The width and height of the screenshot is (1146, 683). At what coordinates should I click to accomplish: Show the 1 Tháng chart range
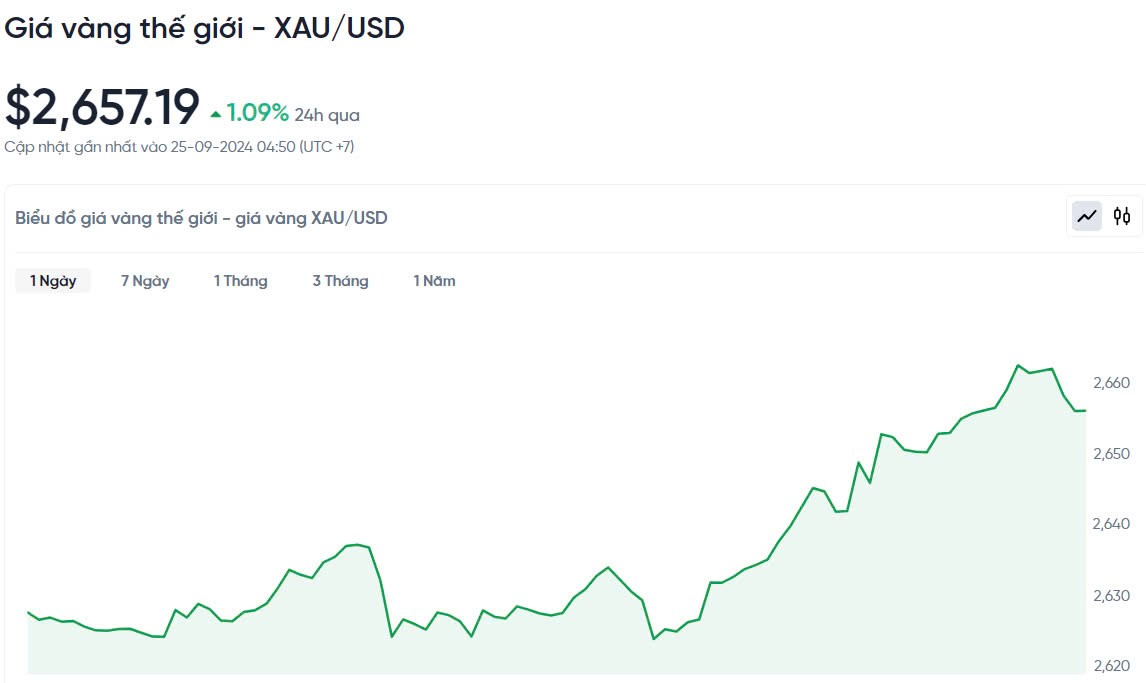tap(240, 281)
